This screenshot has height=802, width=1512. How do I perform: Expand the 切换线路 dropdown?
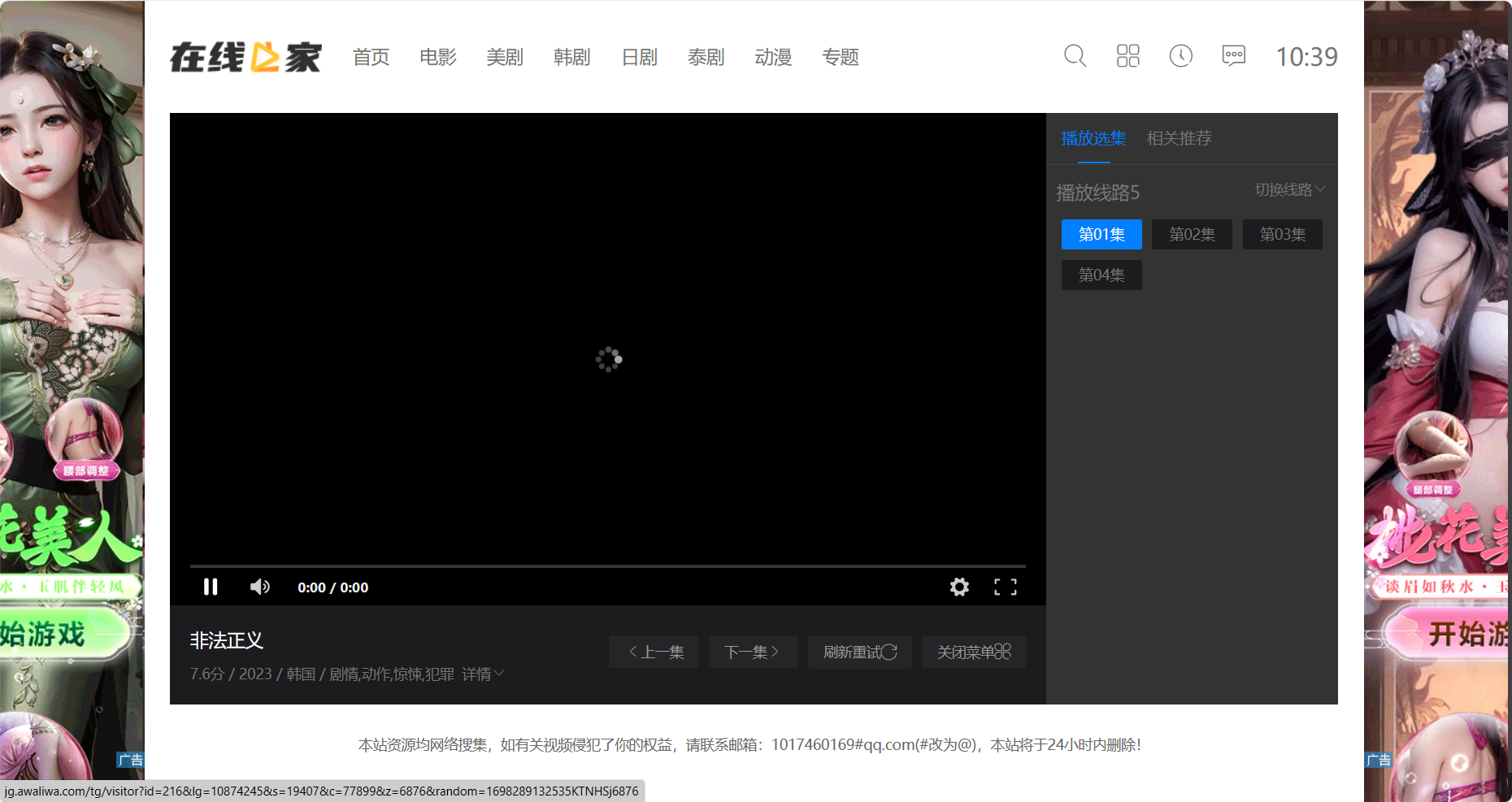pos(1289,189)
